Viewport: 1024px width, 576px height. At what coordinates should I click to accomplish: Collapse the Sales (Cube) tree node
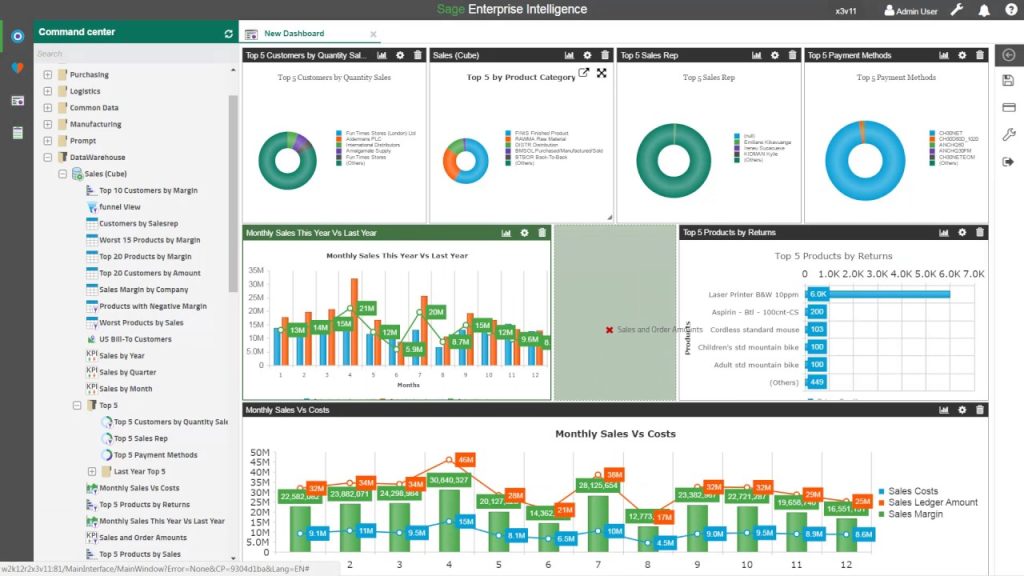[x=62, y=173]
